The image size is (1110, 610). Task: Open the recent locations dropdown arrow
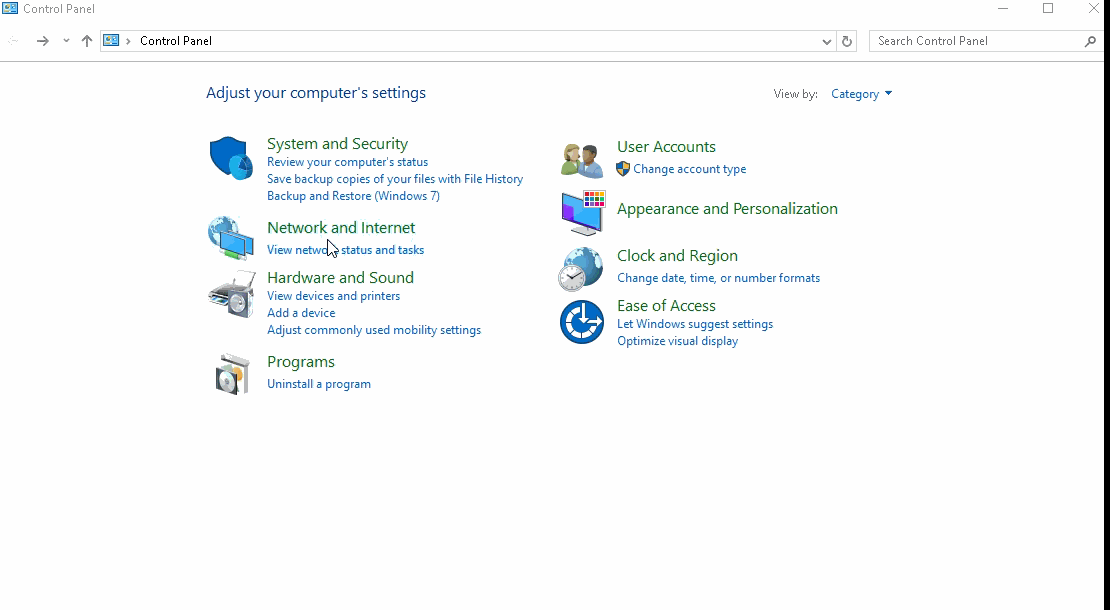[x=66, y=41]
